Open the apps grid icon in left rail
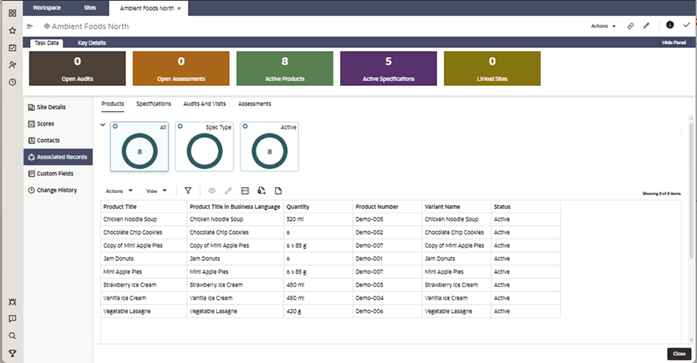The width and height of the screenshot is (697, 363). 12,13
